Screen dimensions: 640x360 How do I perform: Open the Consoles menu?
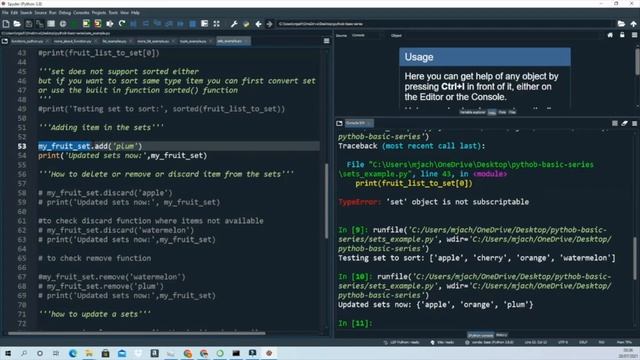81,13
